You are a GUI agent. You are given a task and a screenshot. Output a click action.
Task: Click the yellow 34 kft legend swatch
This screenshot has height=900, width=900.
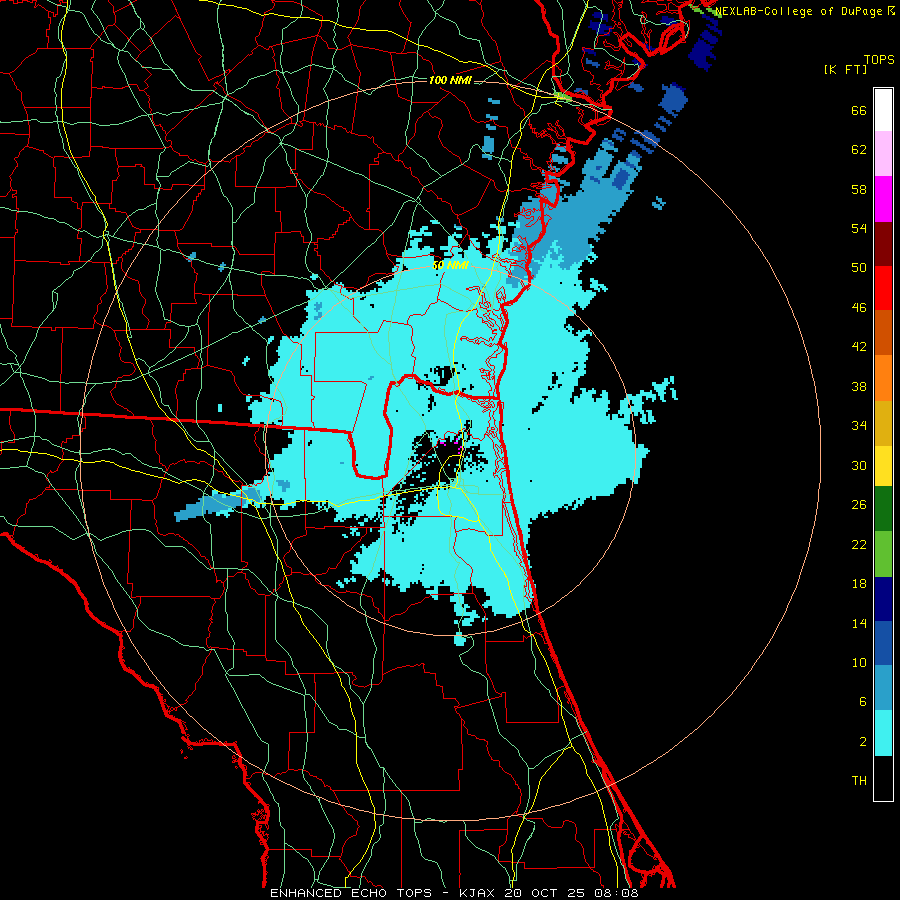[x=883, y=466]
